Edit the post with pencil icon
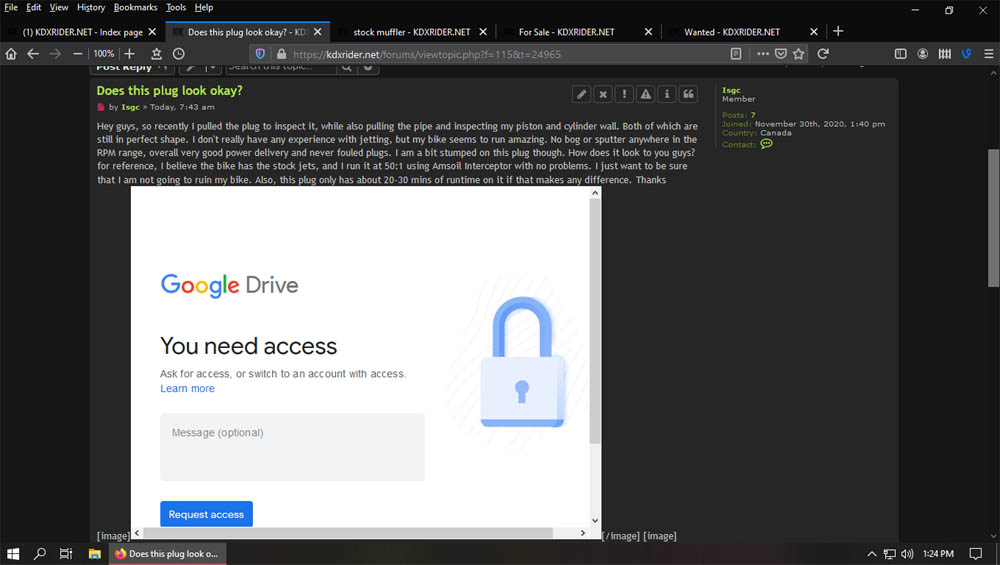 click(581, 94)
